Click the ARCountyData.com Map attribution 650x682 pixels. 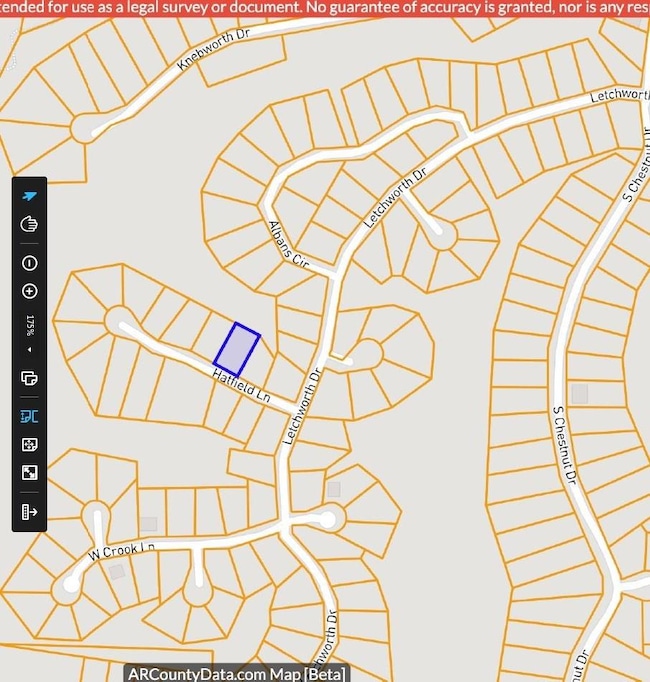pos(236,673)
